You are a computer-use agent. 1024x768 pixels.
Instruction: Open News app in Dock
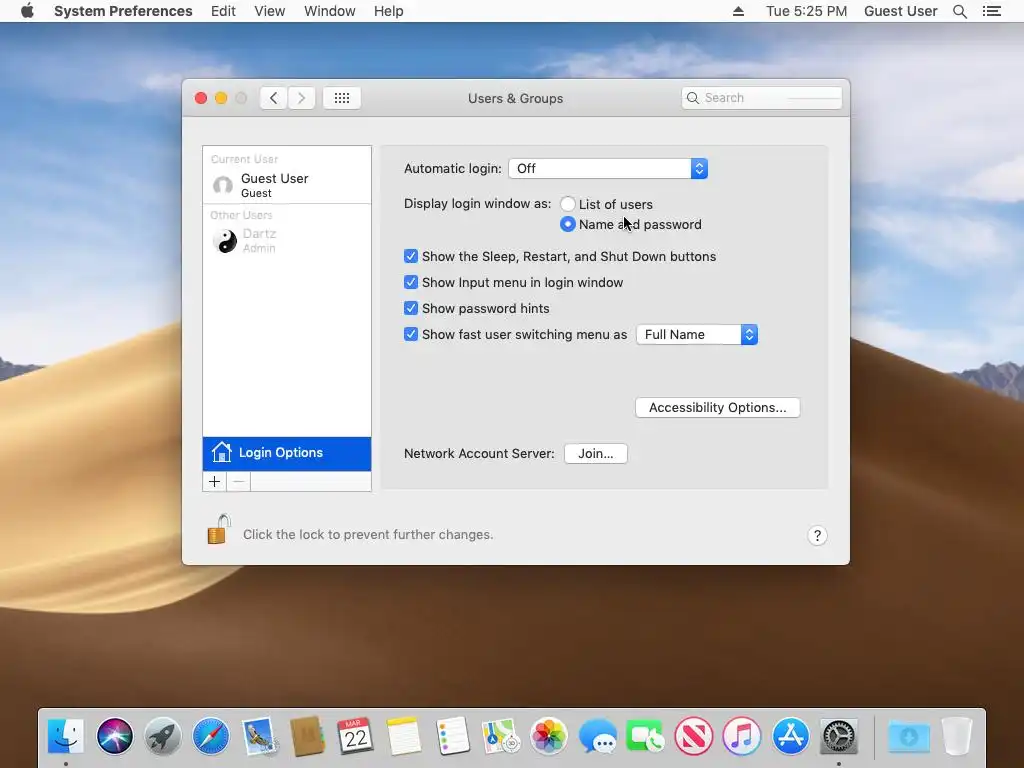(694, 736)
